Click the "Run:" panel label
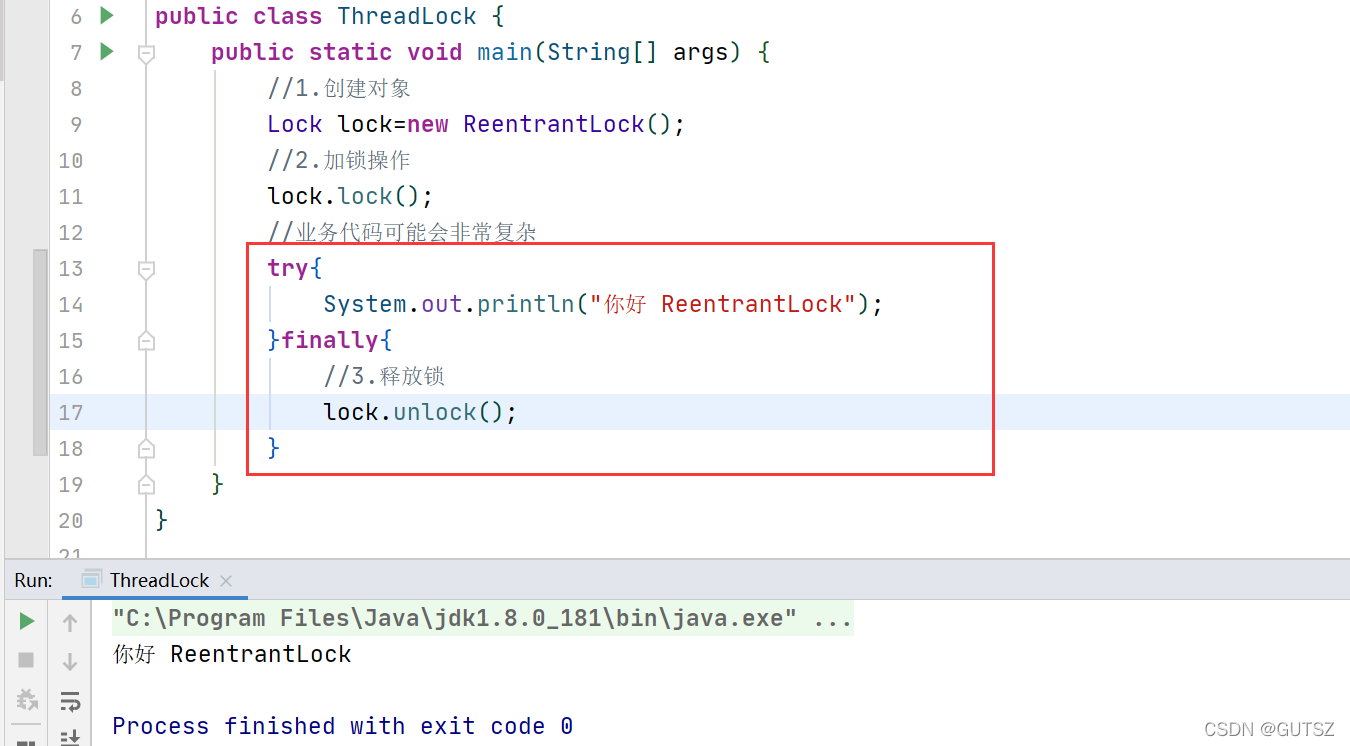 (x=33, y=580)
